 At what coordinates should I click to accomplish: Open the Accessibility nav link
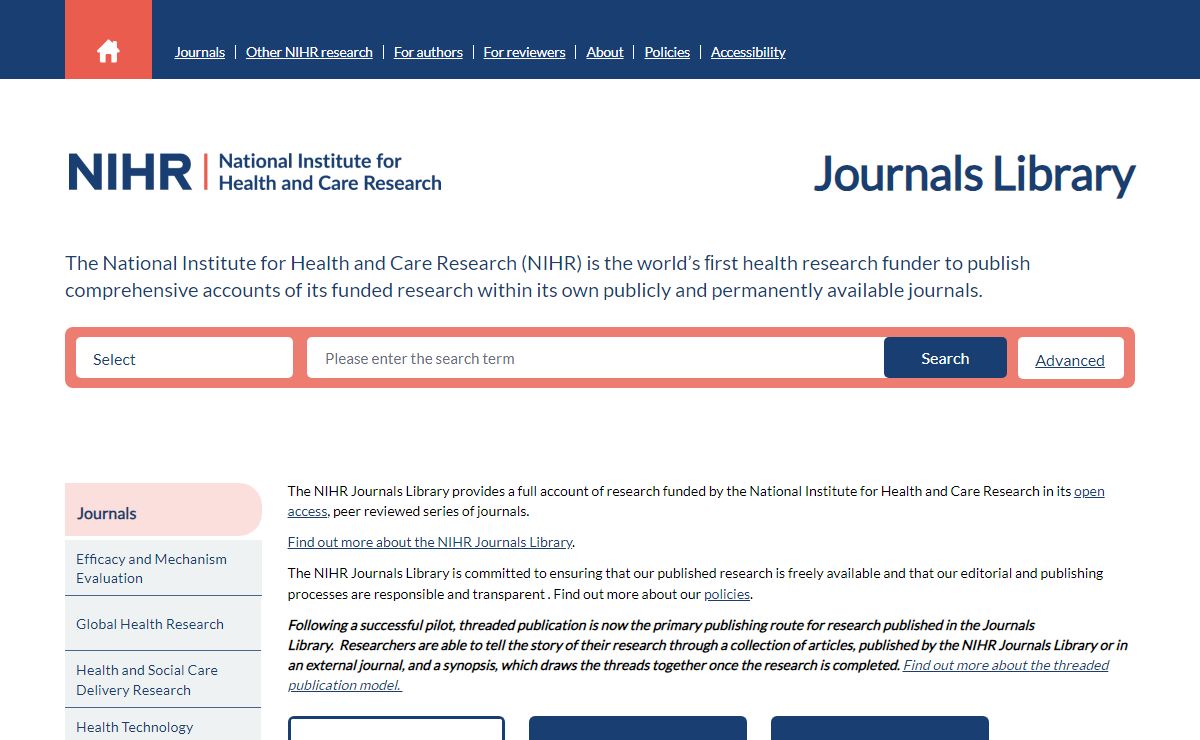coord(748,52)
